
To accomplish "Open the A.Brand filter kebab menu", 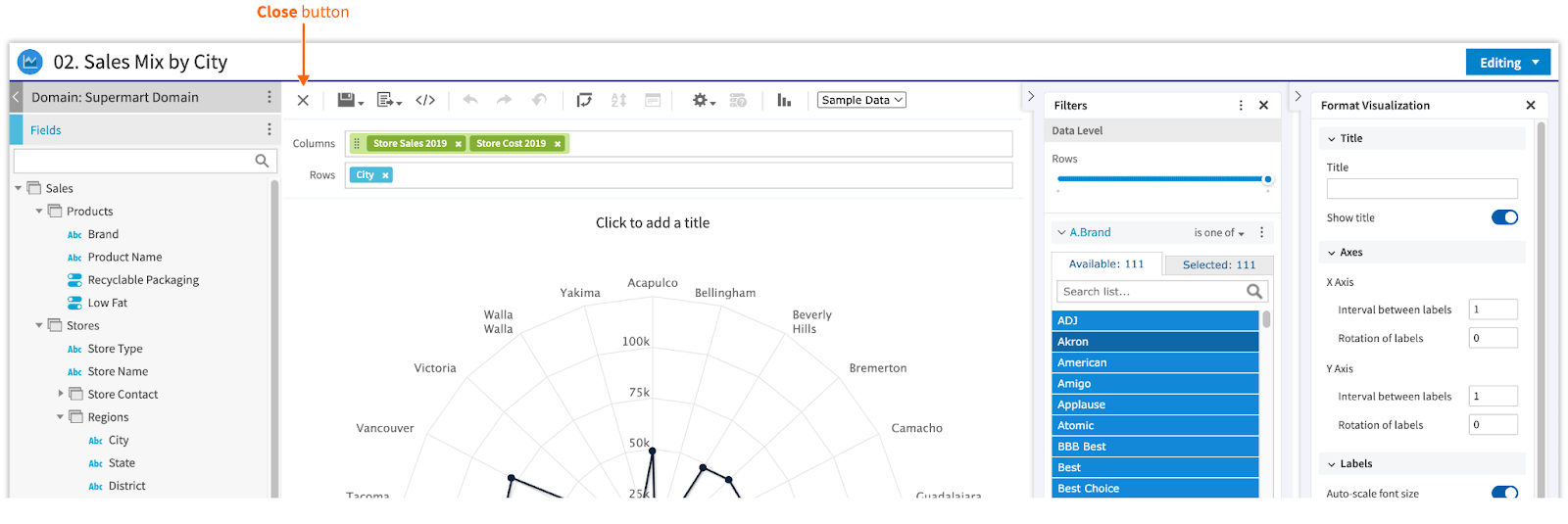I will [x=1261, y=232].
